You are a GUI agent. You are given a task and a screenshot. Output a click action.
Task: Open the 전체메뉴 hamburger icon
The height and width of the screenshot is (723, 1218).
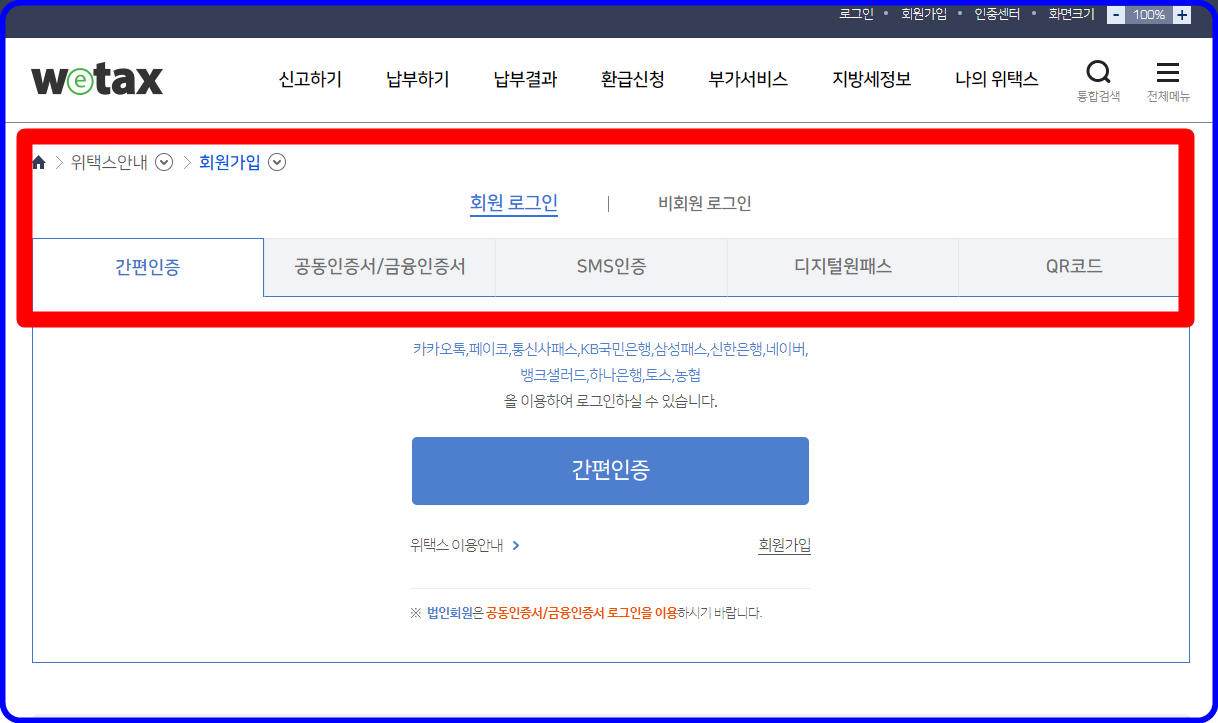1167,72
